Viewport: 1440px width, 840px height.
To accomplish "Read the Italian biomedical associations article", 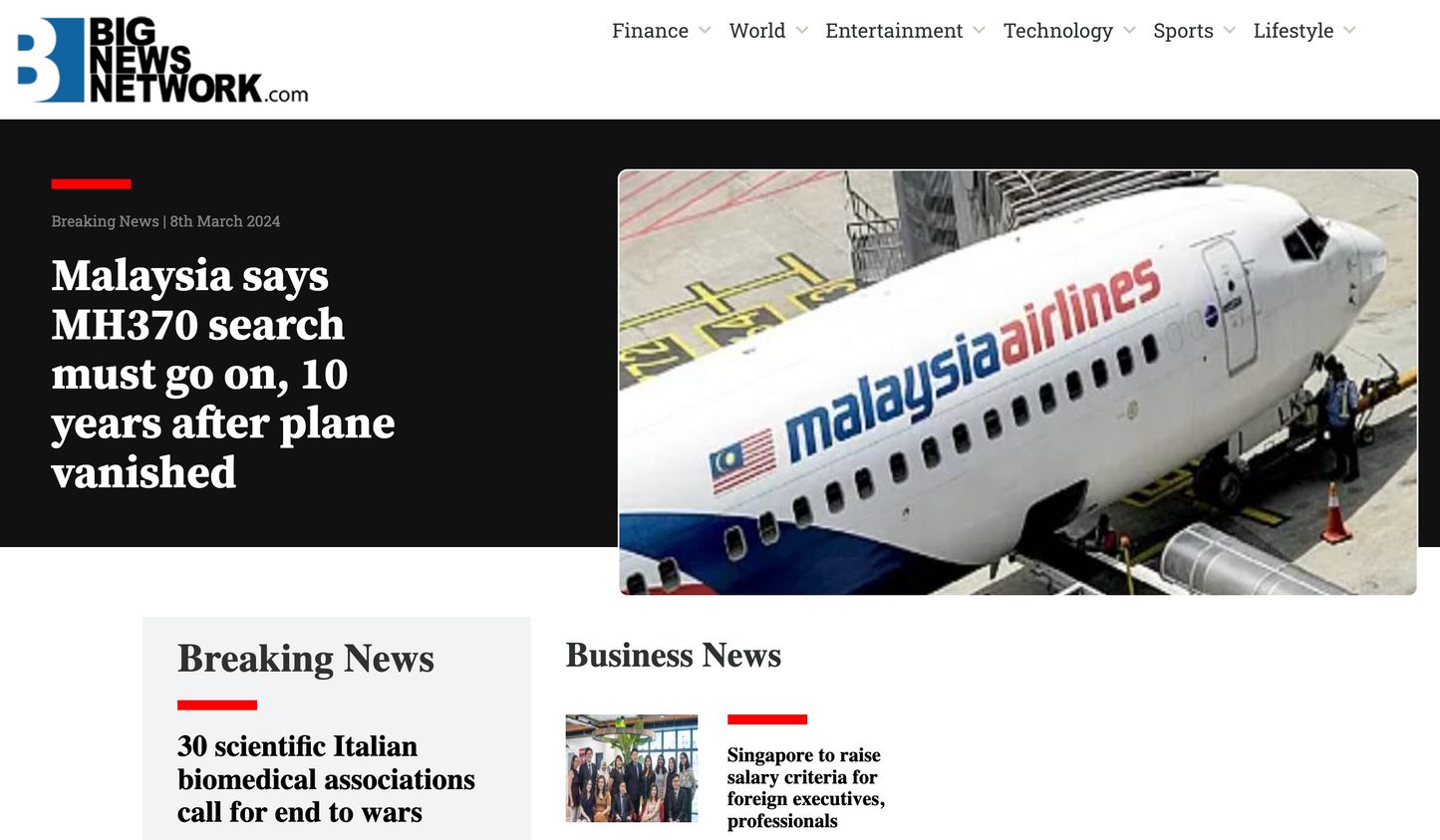I will 326,779.
